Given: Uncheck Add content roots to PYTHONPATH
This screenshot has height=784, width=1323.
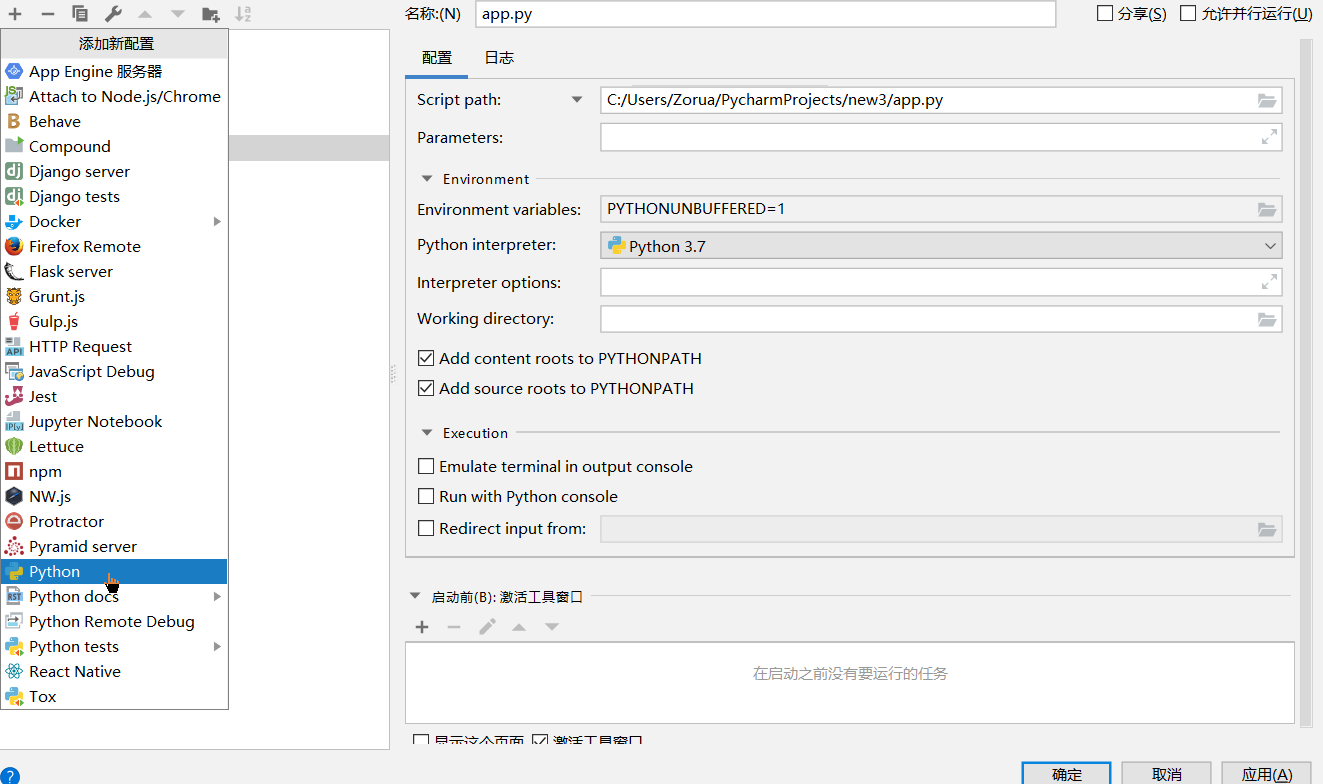Looking at the screenshot, I should coord(427,358).
